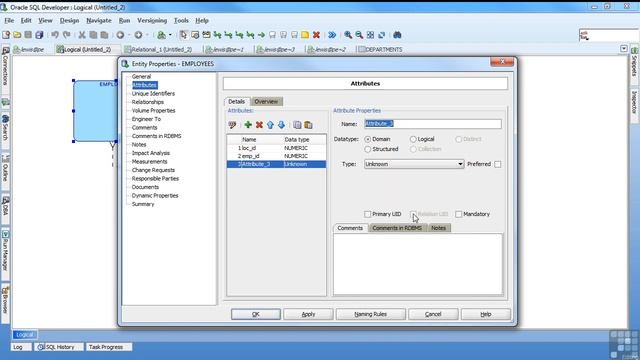Screen dimensions: 640x360
Task: Open the Notes tab below properties
Action: (x=438, y=228)
